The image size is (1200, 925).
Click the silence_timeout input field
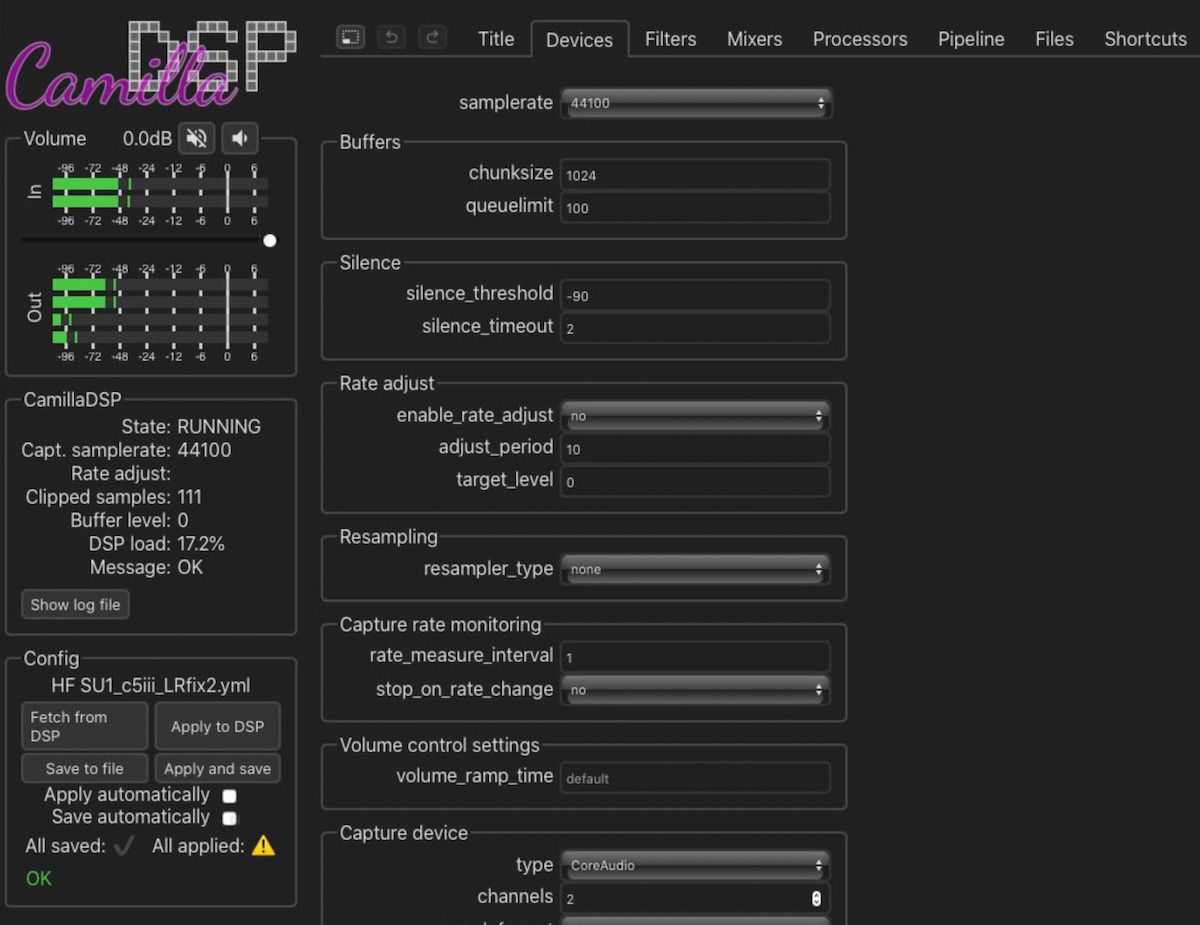tap(695, 328)
